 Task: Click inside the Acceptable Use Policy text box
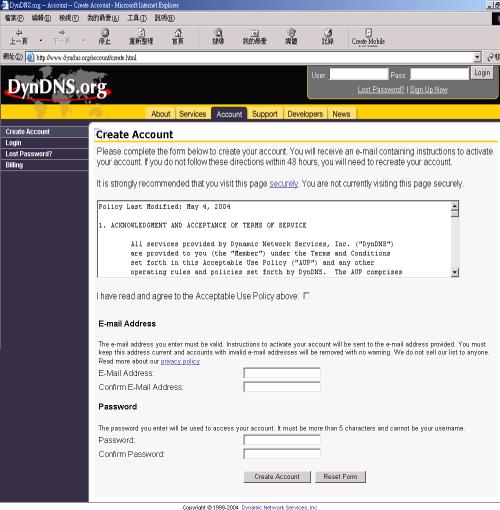click(274, 239)
